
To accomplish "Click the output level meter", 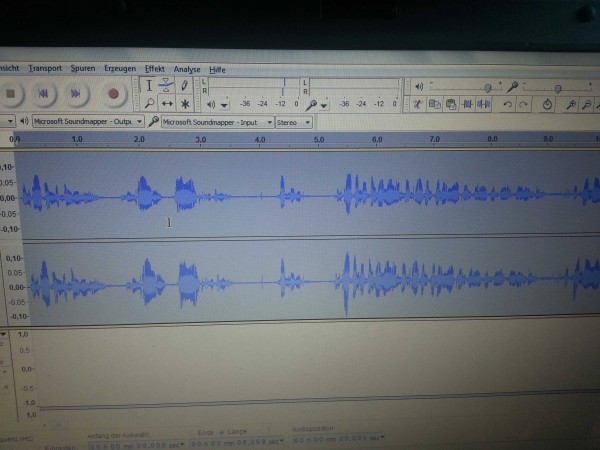I will point(253,87).
